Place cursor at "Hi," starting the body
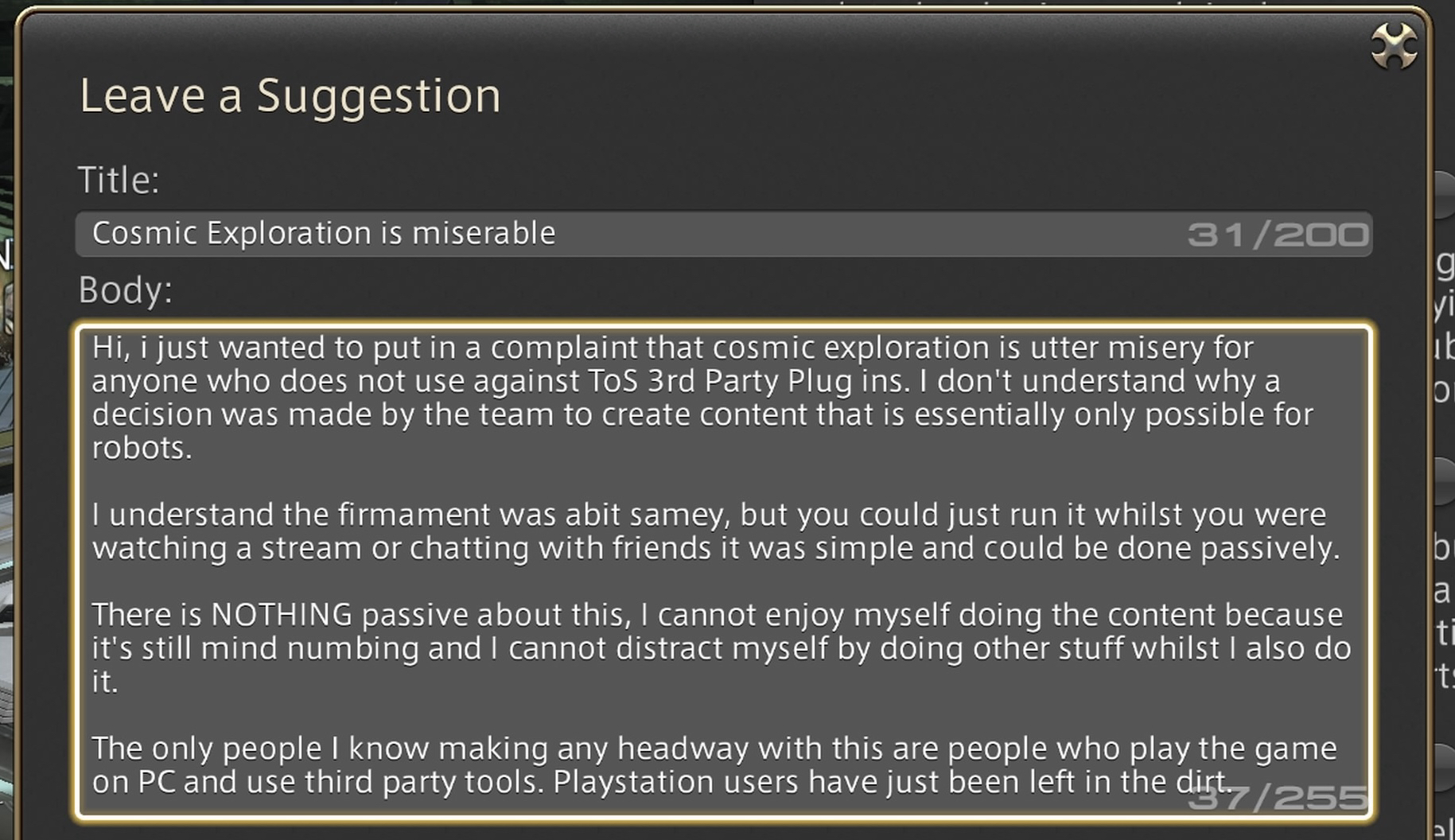The image size is (1455, 840). coord(111,348)
